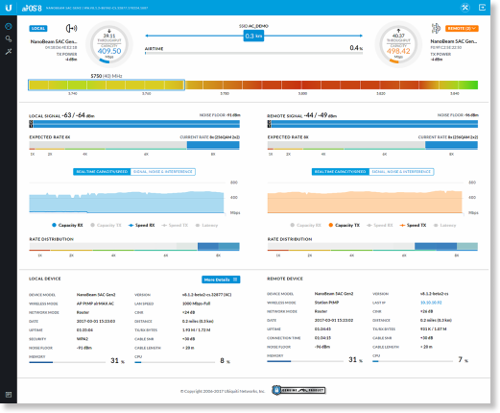
Task: Click the logout icon in top bar
Action: 482,7
